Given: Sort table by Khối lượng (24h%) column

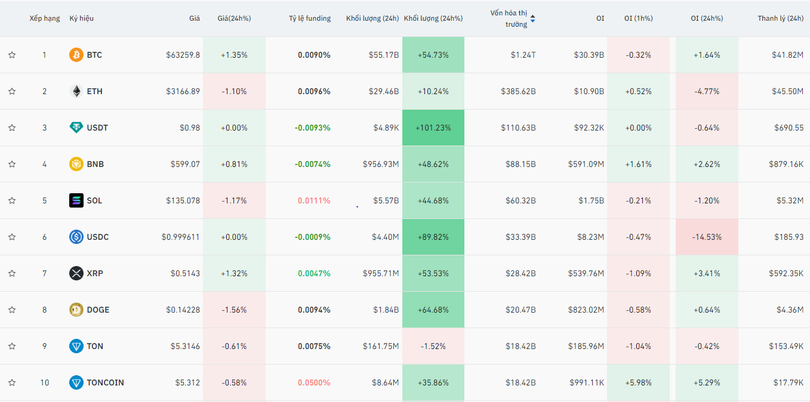Looking at the screenshot, I should [432, 18].
